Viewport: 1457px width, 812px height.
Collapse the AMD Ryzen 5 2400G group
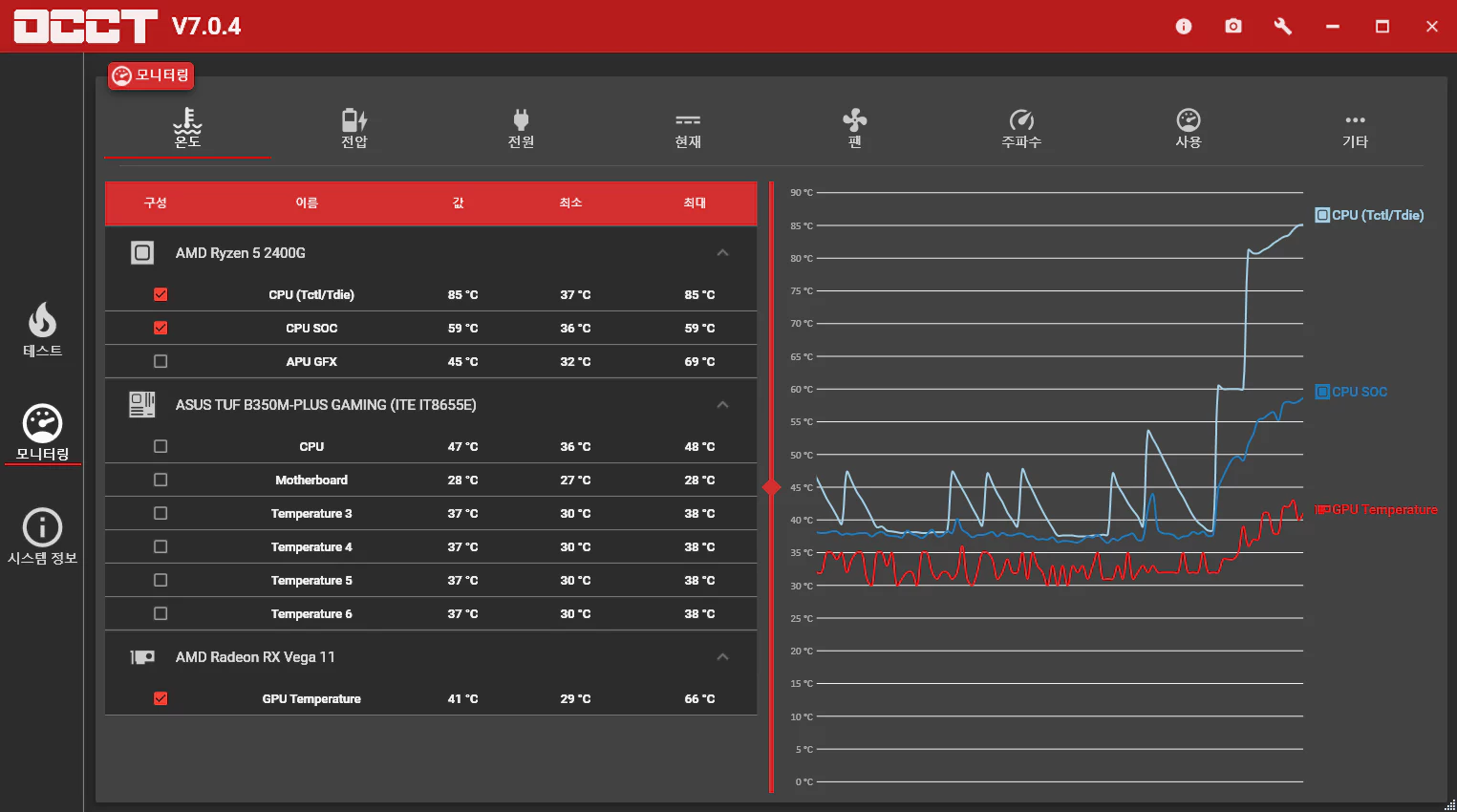[722, 253]
